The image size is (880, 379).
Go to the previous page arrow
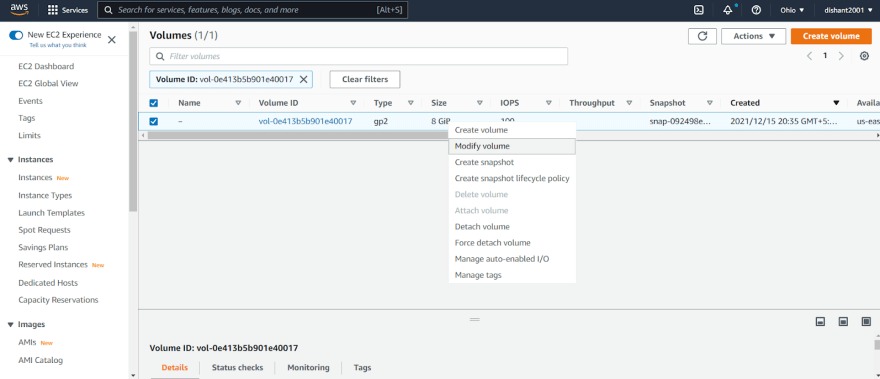coord(809,56)
